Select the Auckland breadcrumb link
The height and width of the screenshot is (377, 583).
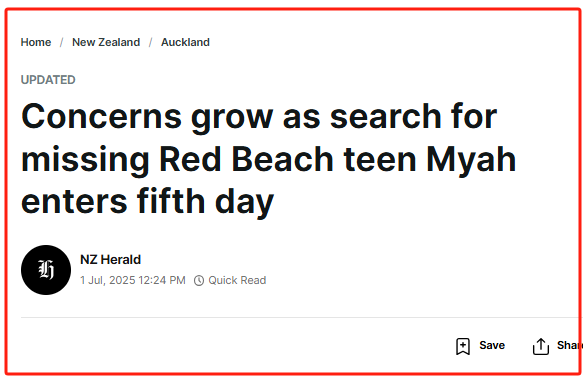185,42
